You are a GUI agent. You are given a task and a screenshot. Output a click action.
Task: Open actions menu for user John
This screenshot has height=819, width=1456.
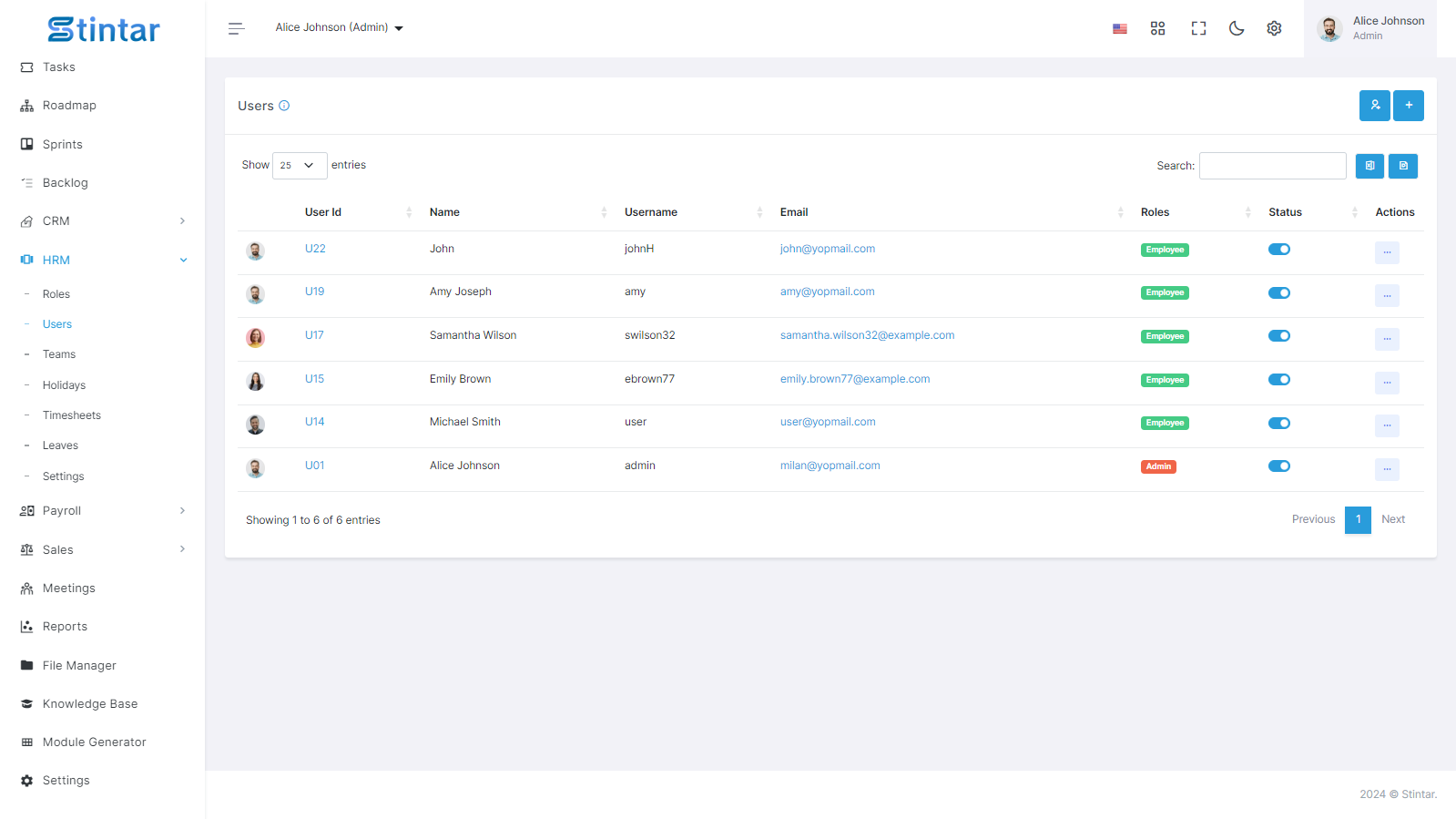coord(1387,252)
